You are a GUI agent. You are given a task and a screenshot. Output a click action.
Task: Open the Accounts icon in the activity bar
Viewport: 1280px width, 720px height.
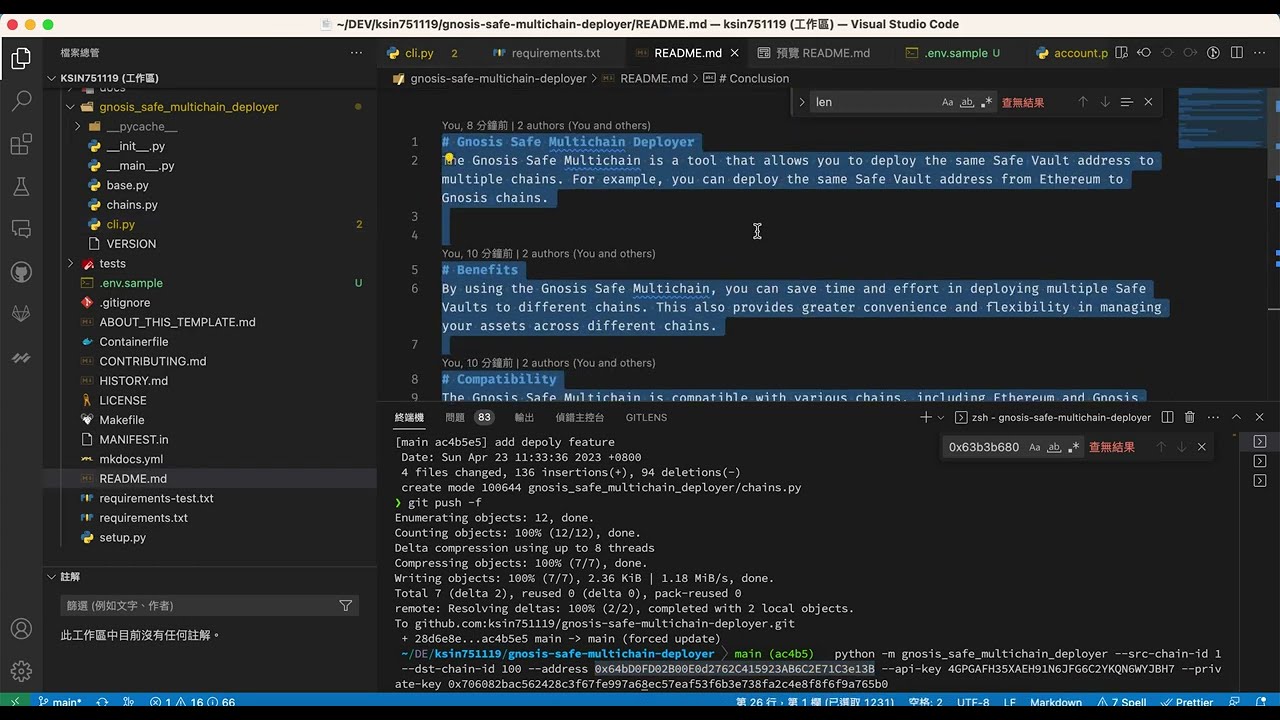point(21,629)
